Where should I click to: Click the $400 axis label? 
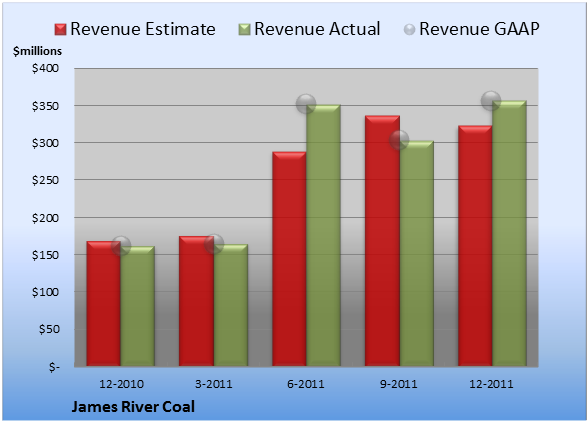(x=45, y=68)
